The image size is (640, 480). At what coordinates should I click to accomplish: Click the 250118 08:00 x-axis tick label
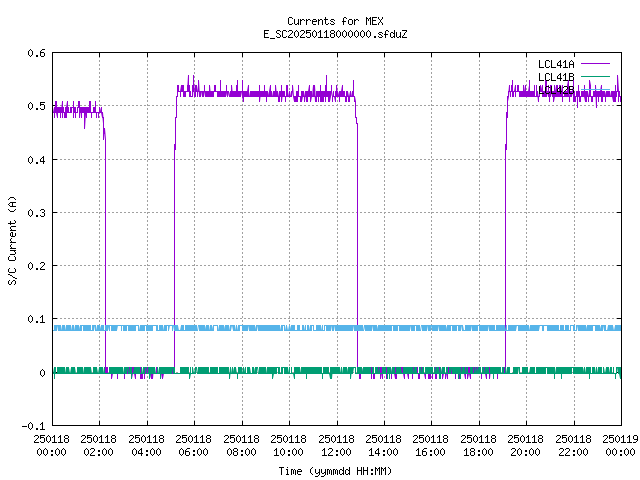(242, 446)
